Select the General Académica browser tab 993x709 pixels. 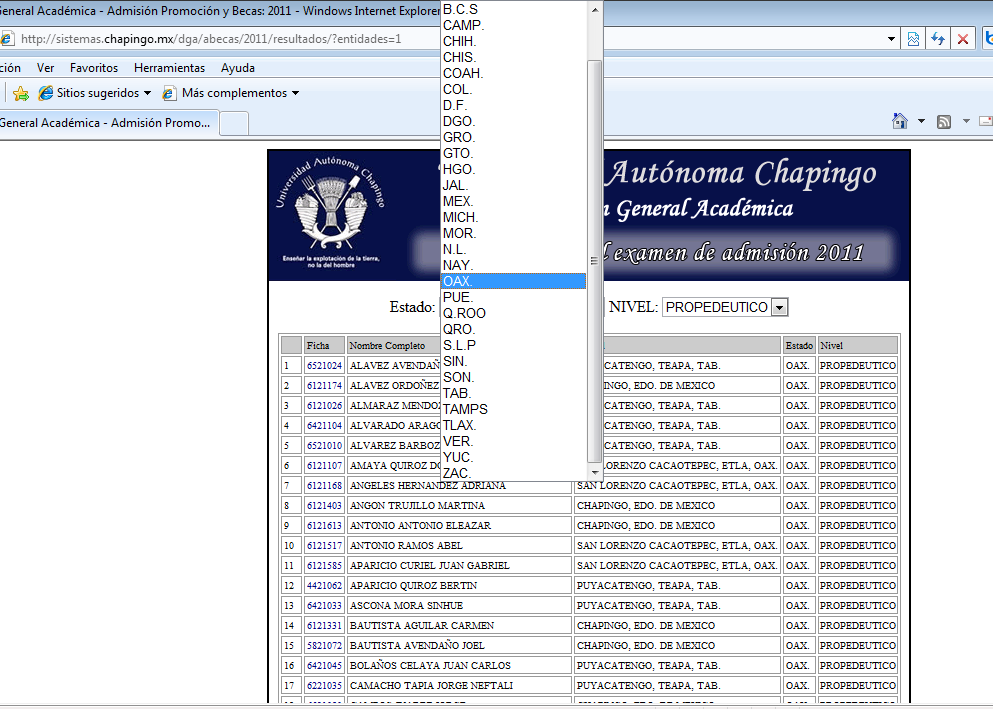point(108,123)
